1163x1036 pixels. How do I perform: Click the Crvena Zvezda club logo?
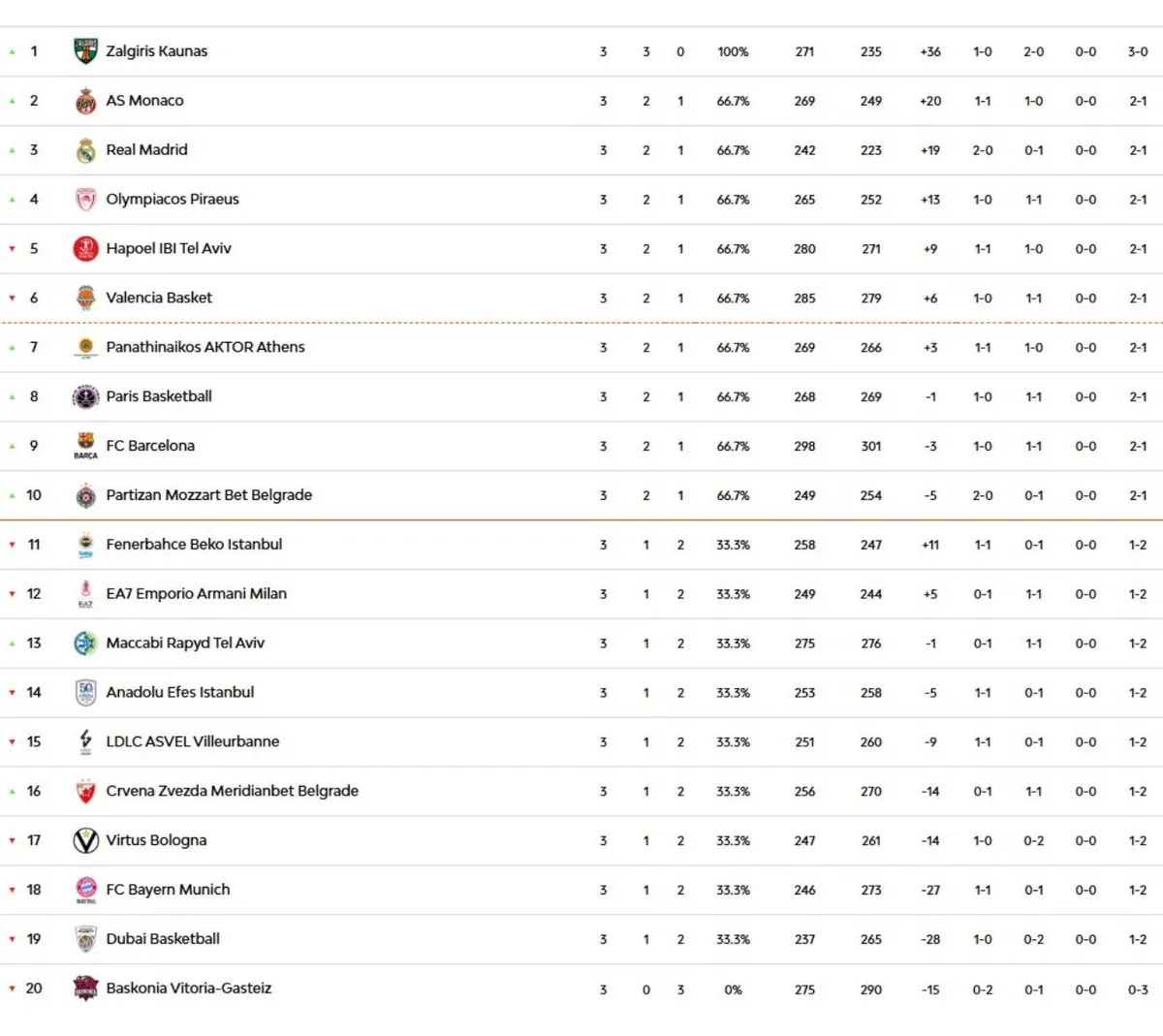pyautogui.click(x=85, y=792)
